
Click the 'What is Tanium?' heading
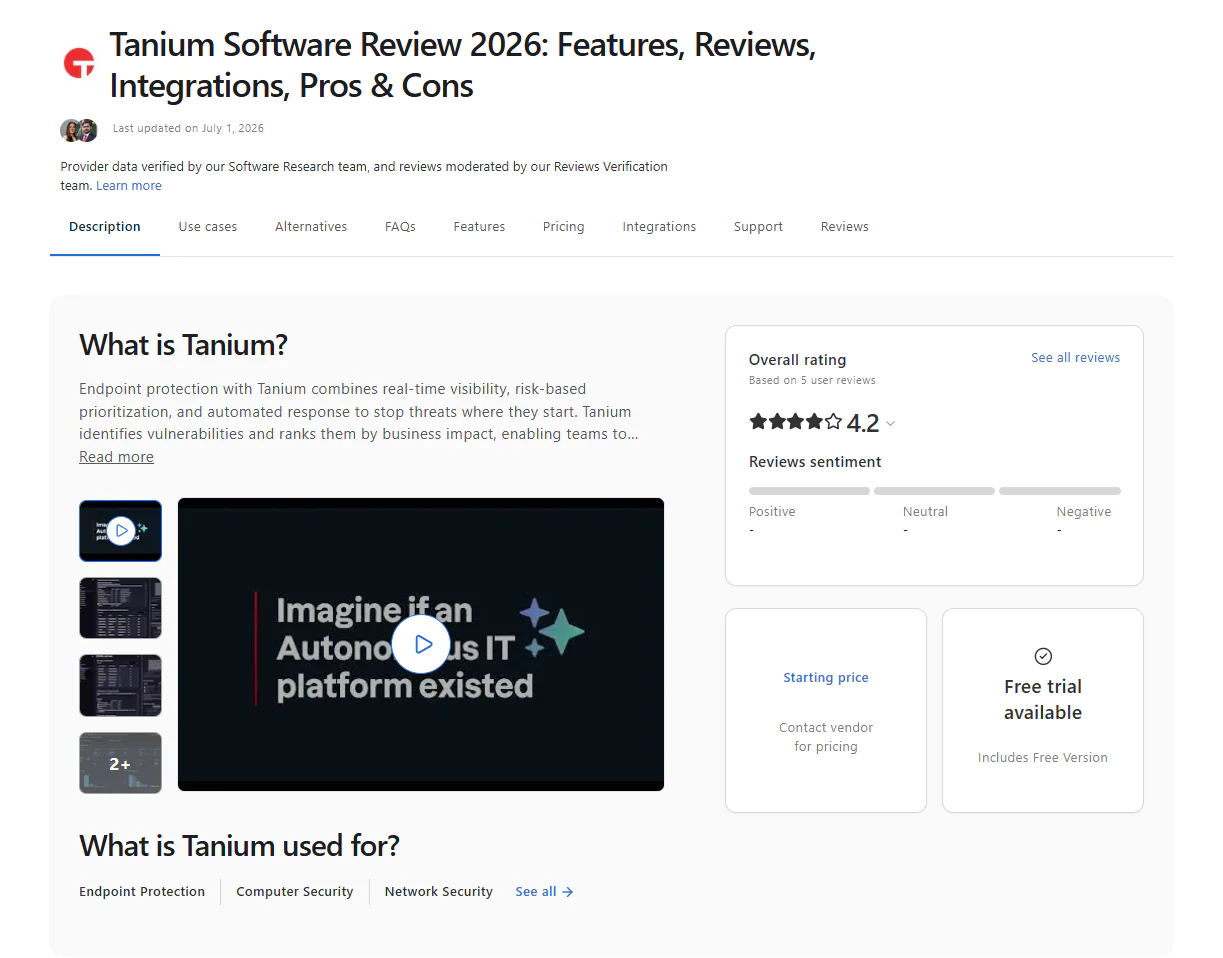[183, 346]
